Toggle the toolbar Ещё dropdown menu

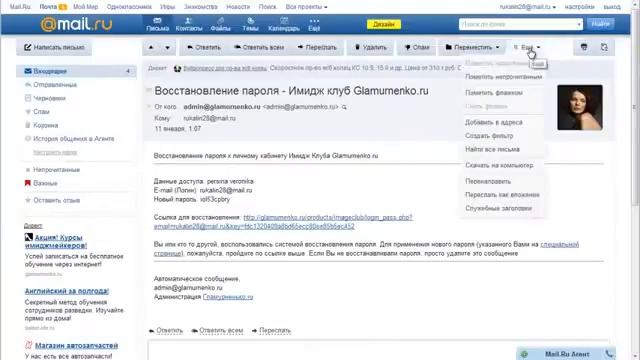point(527,47)
